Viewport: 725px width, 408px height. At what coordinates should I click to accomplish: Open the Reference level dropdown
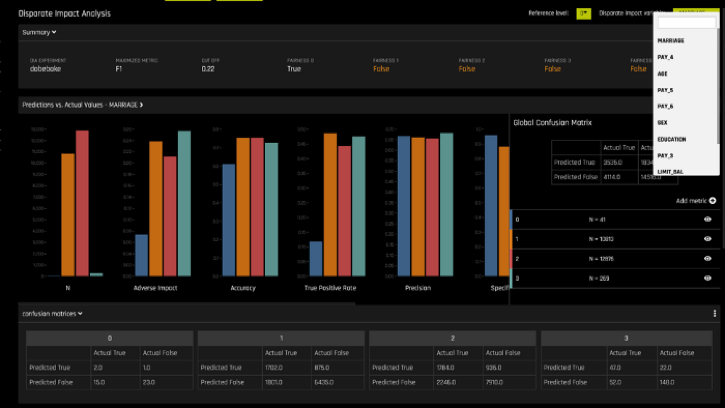coord(583,13)
